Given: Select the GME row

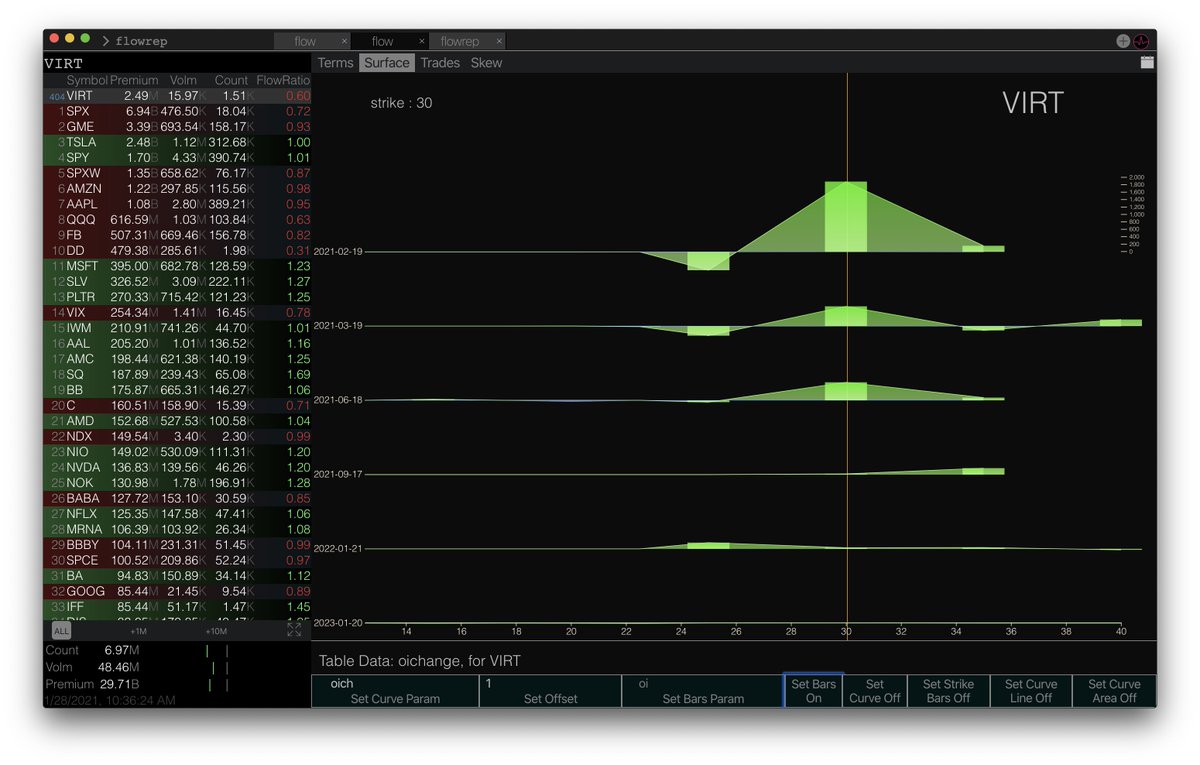Looking at the screenshot, I should tap(177, 127).
